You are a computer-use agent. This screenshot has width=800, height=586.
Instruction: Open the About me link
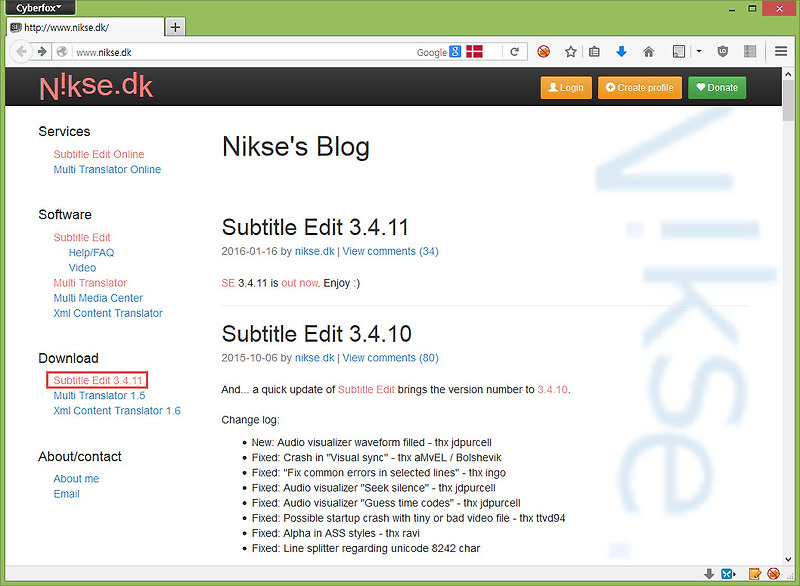tap(76, 479)
